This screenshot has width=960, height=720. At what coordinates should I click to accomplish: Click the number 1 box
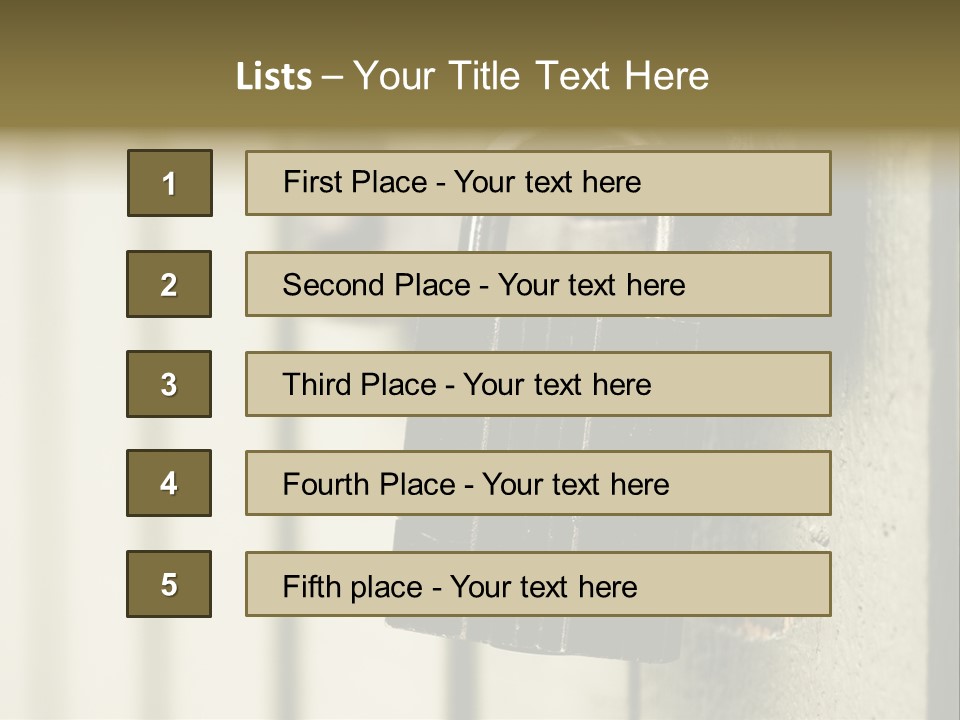pos(169,183)
